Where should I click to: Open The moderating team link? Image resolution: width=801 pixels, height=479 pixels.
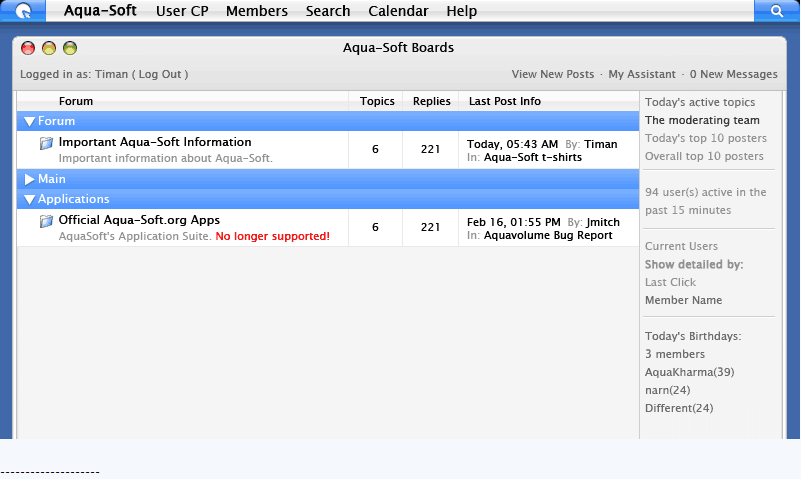[702, 120]
